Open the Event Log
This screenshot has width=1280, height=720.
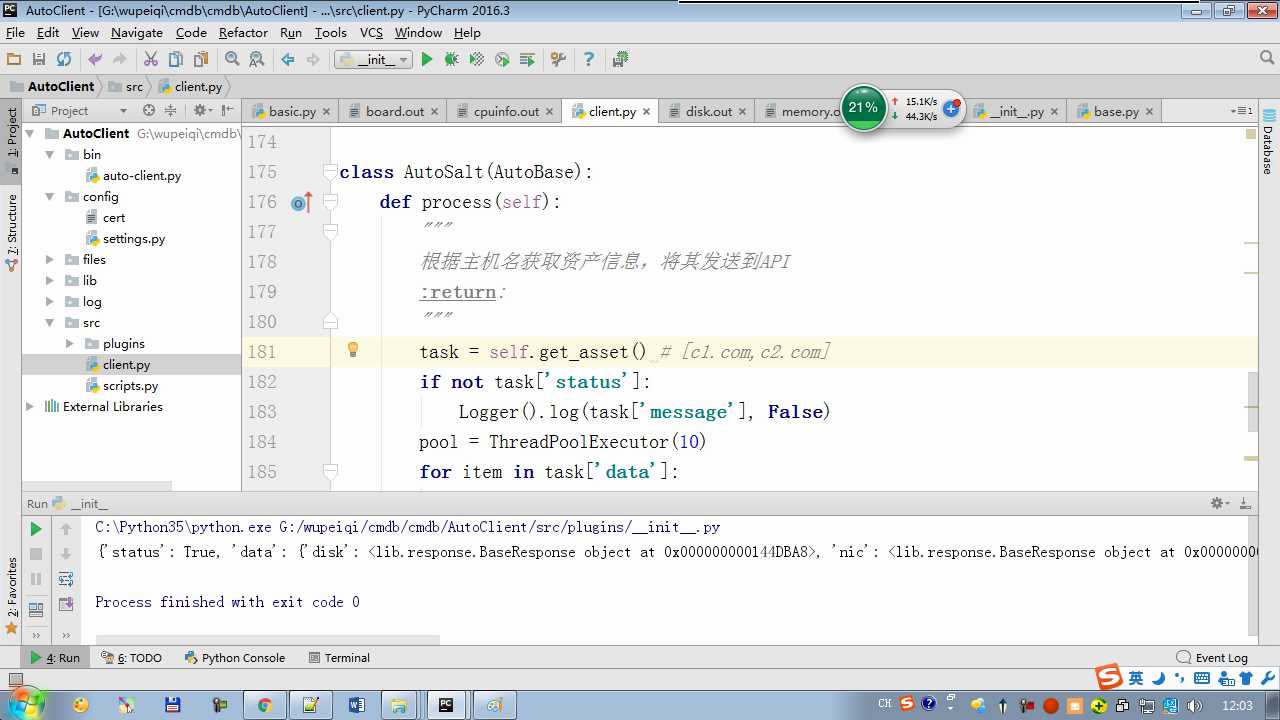coord(1212,658)
